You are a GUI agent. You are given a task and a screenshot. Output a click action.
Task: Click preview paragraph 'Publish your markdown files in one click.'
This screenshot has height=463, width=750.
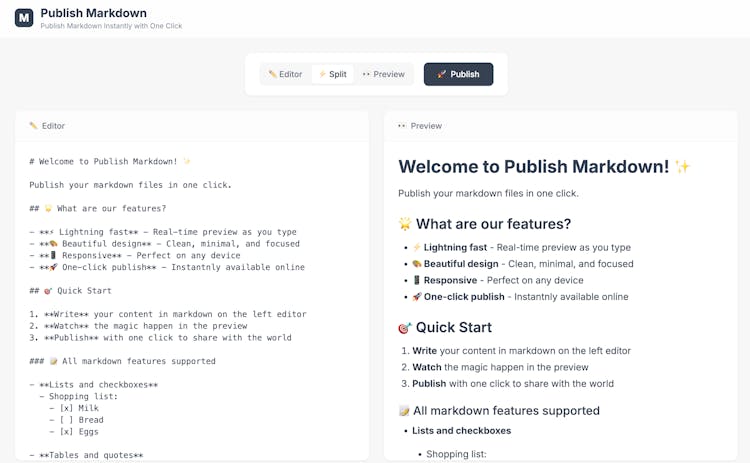click(488, 193)
